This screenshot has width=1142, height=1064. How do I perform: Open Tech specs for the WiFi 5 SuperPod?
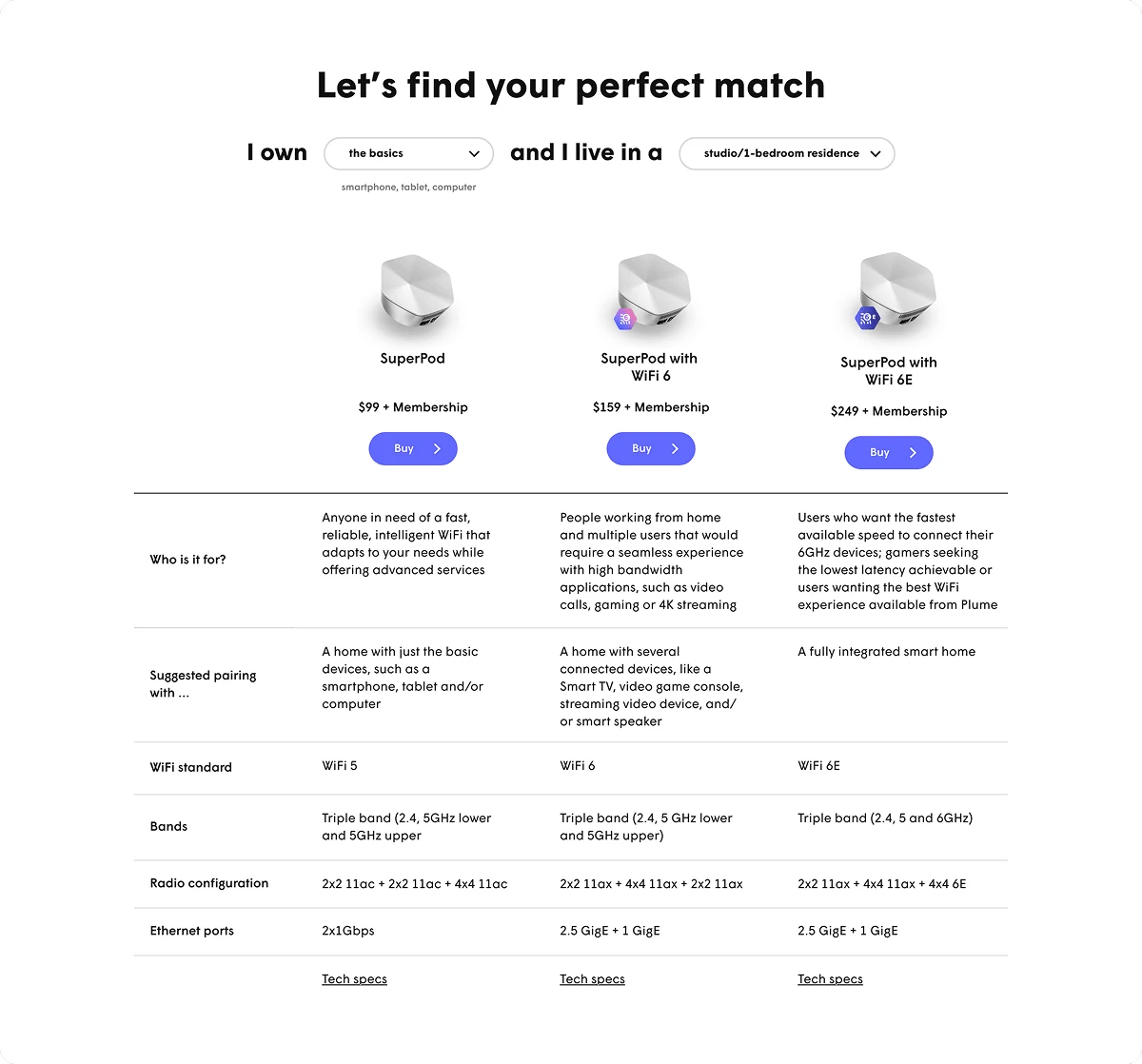point(354,978)
